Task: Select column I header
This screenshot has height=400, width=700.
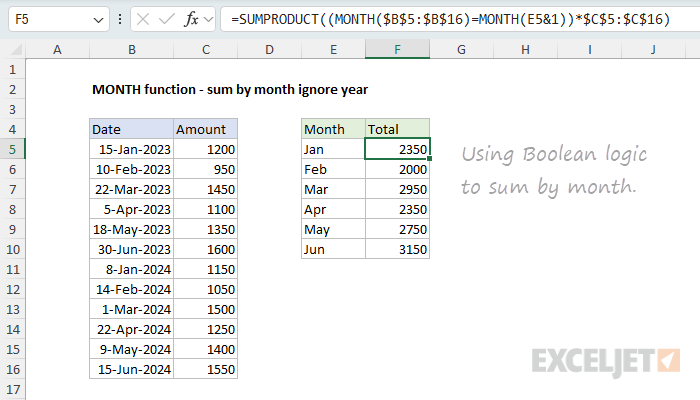Action: pyautogui.click(x=589, y=50)
